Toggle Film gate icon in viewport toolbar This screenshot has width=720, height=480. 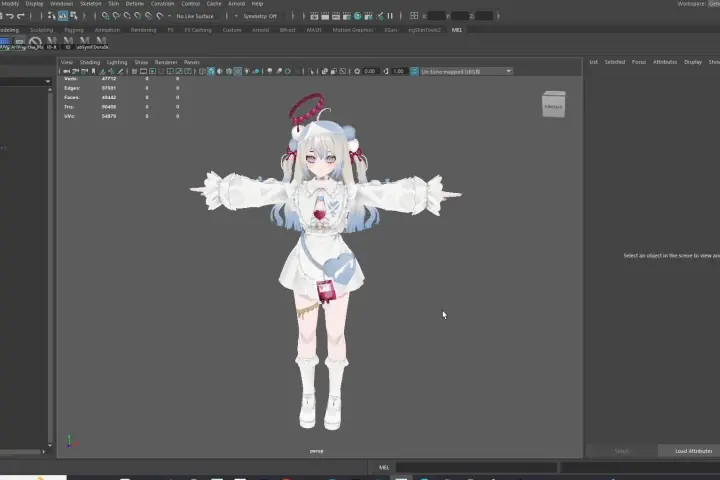143,71
